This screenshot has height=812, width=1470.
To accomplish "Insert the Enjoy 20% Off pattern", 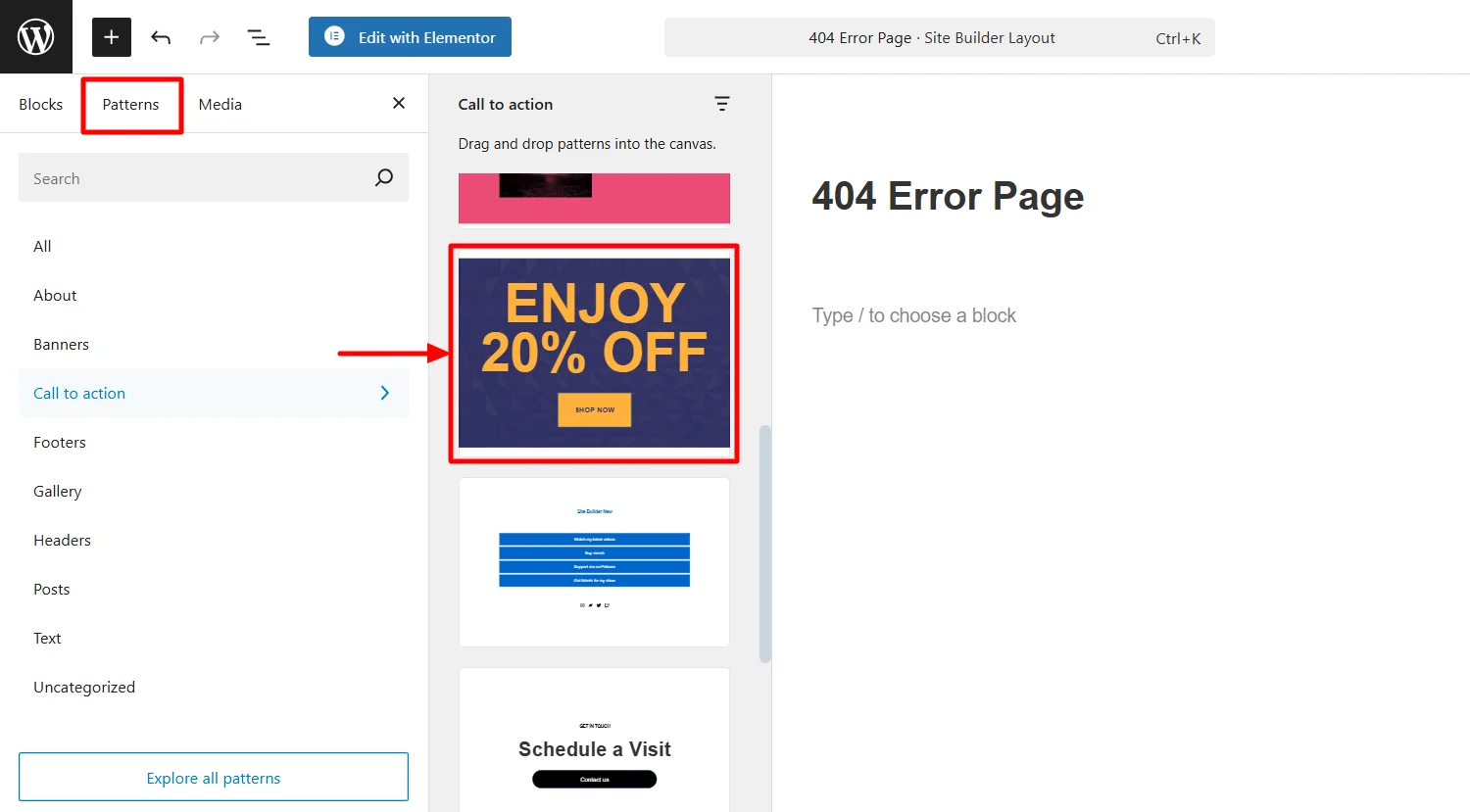I will (594, 353).
